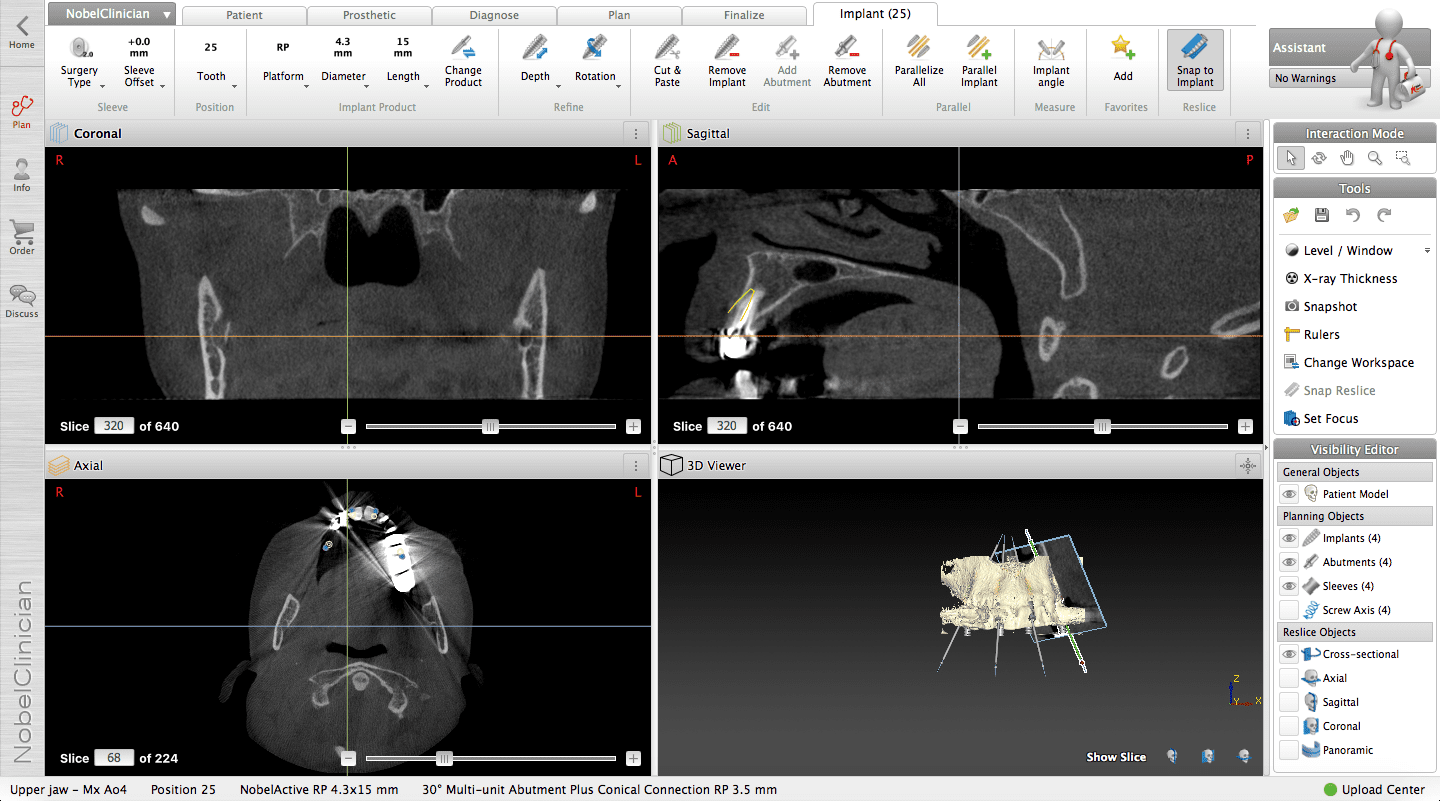1440x801 pixels.
Task: Toggle Sleeves (4) visibility eye
Action: click(x=1289, y=586)
